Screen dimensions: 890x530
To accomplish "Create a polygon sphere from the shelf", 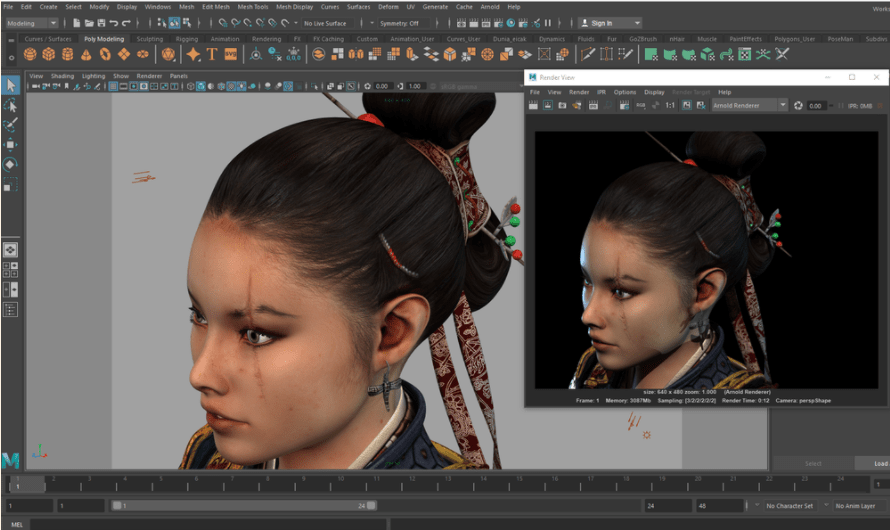I will tap(30, 54).
